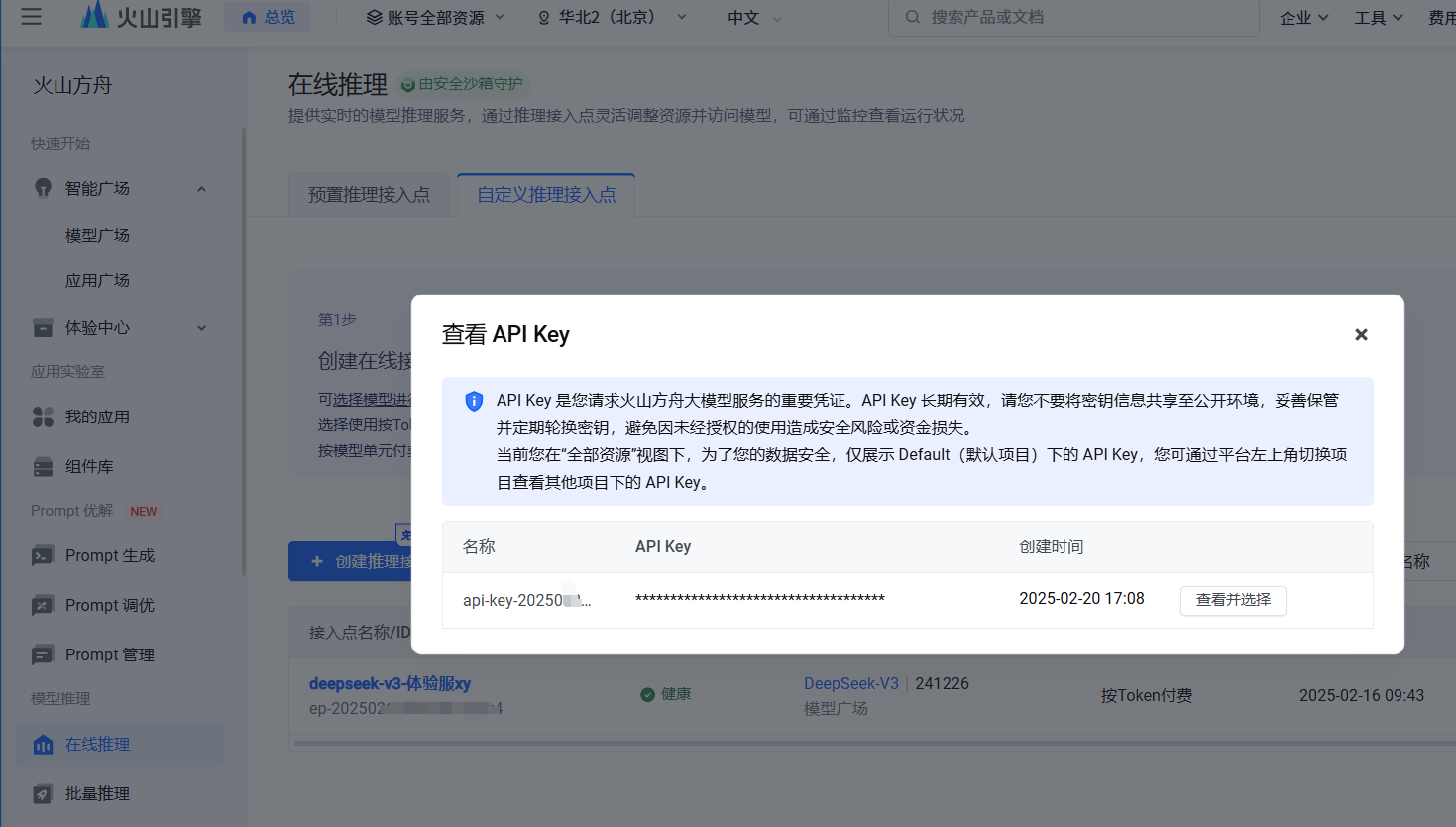Close the 查看 API Key dialog

click(x=1361, y=335)
